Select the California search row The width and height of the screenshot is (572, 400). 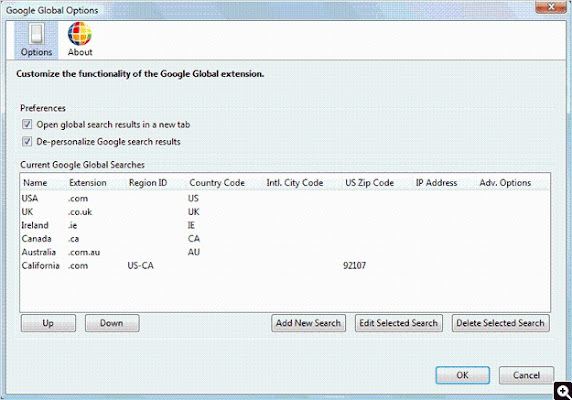pyautogui.click(x=285, y=265)
